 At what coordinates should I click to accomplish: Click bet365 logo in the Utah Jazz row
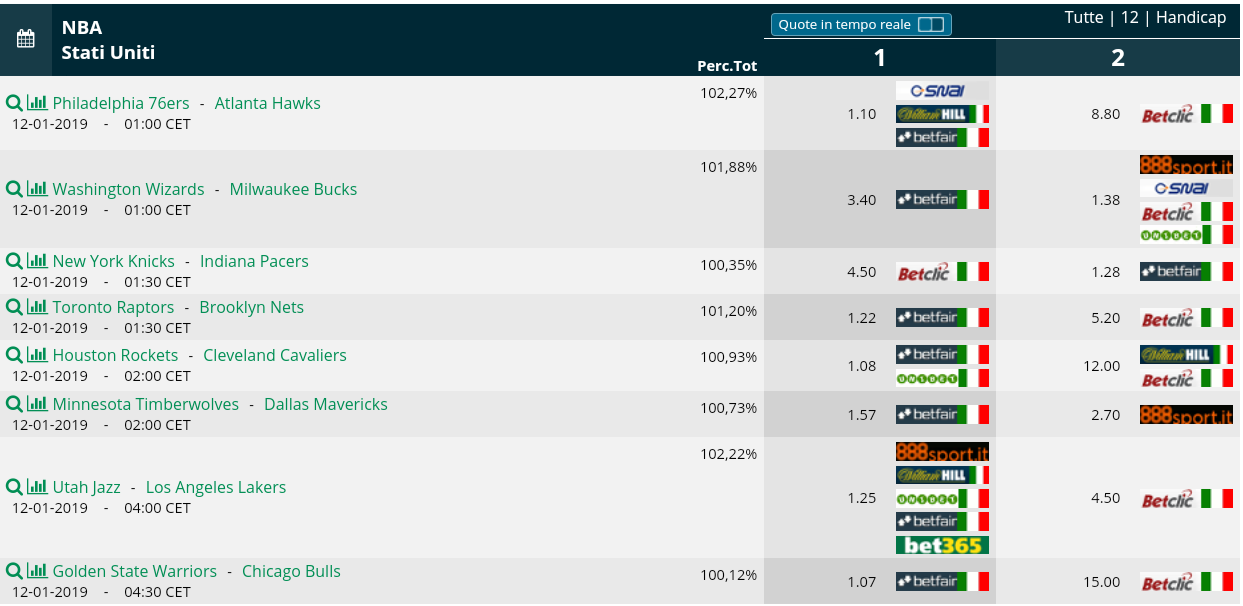[x=942, y=545]
